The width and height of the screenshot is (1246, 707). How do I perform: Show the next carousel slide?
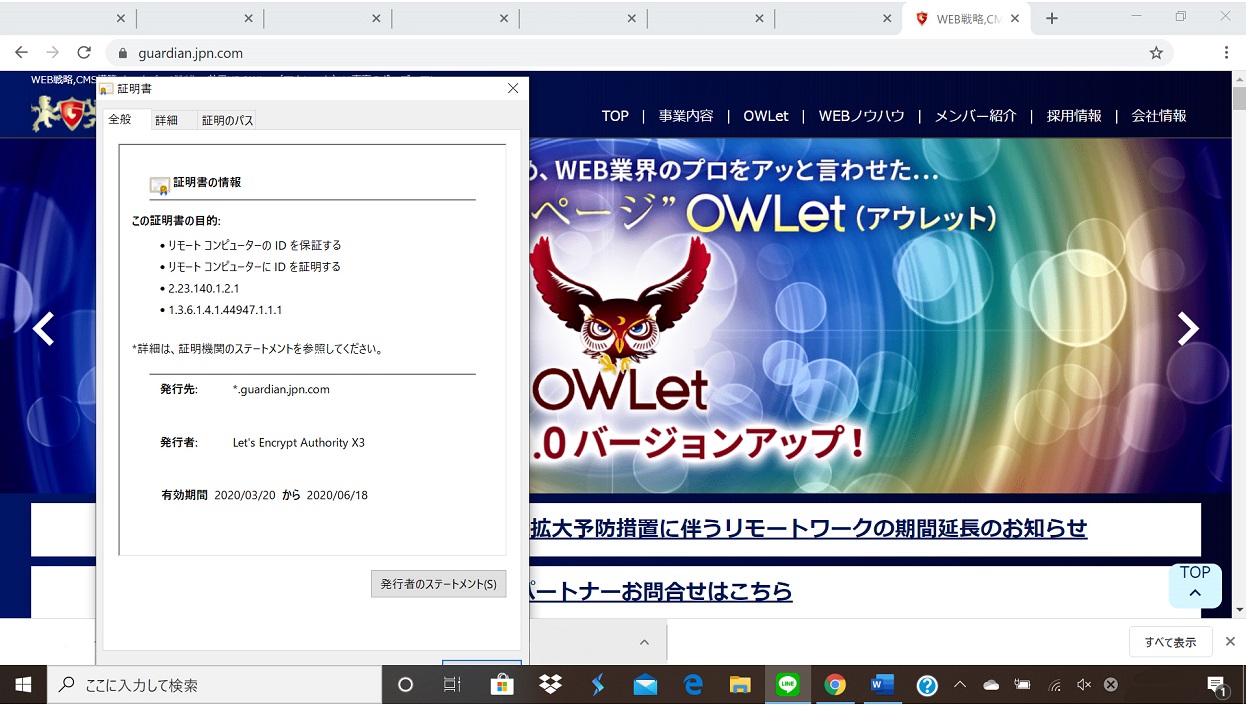coord(1187,328)
